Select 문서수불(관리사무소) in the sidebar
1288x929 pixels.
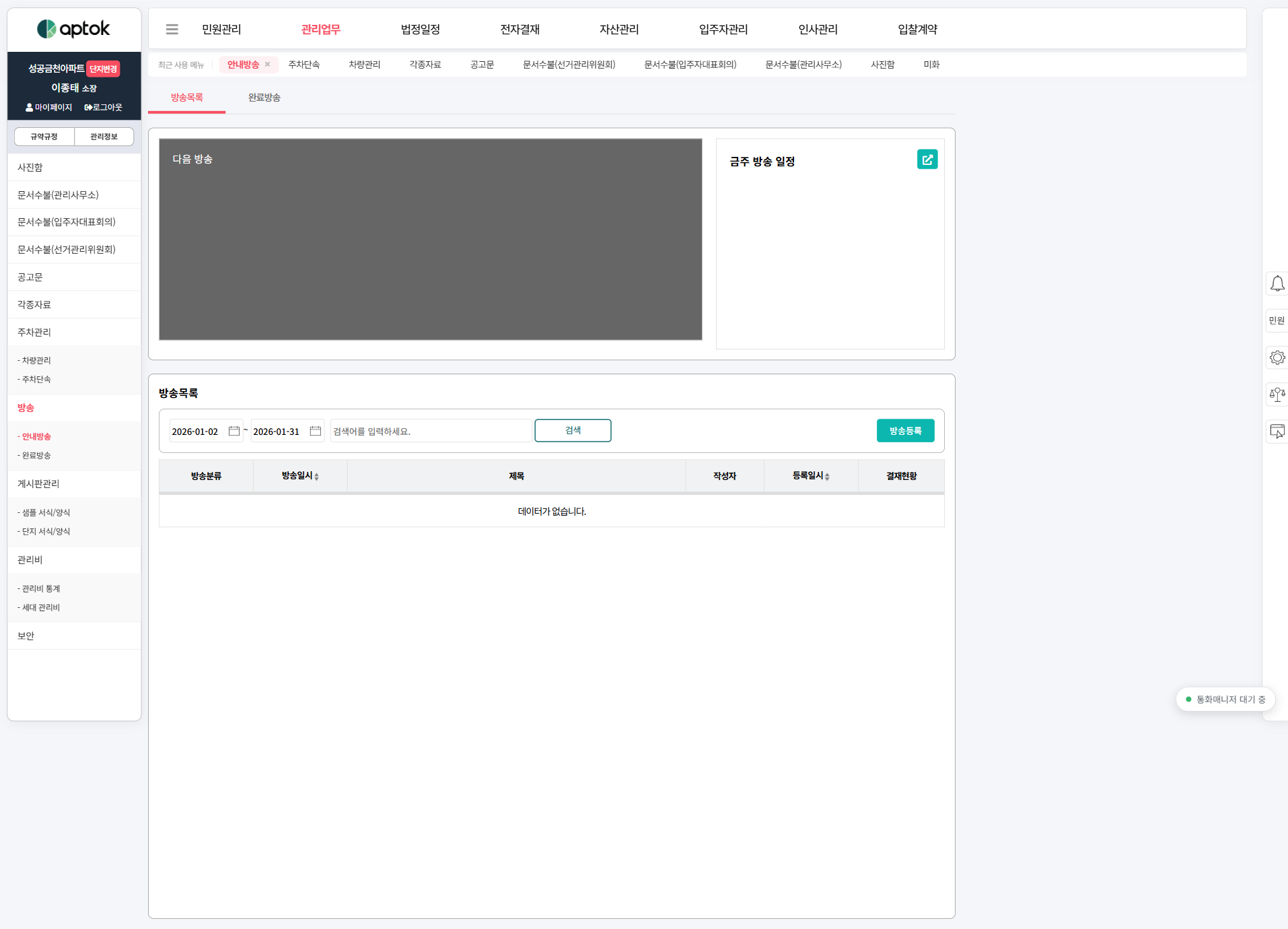point(74,195)
